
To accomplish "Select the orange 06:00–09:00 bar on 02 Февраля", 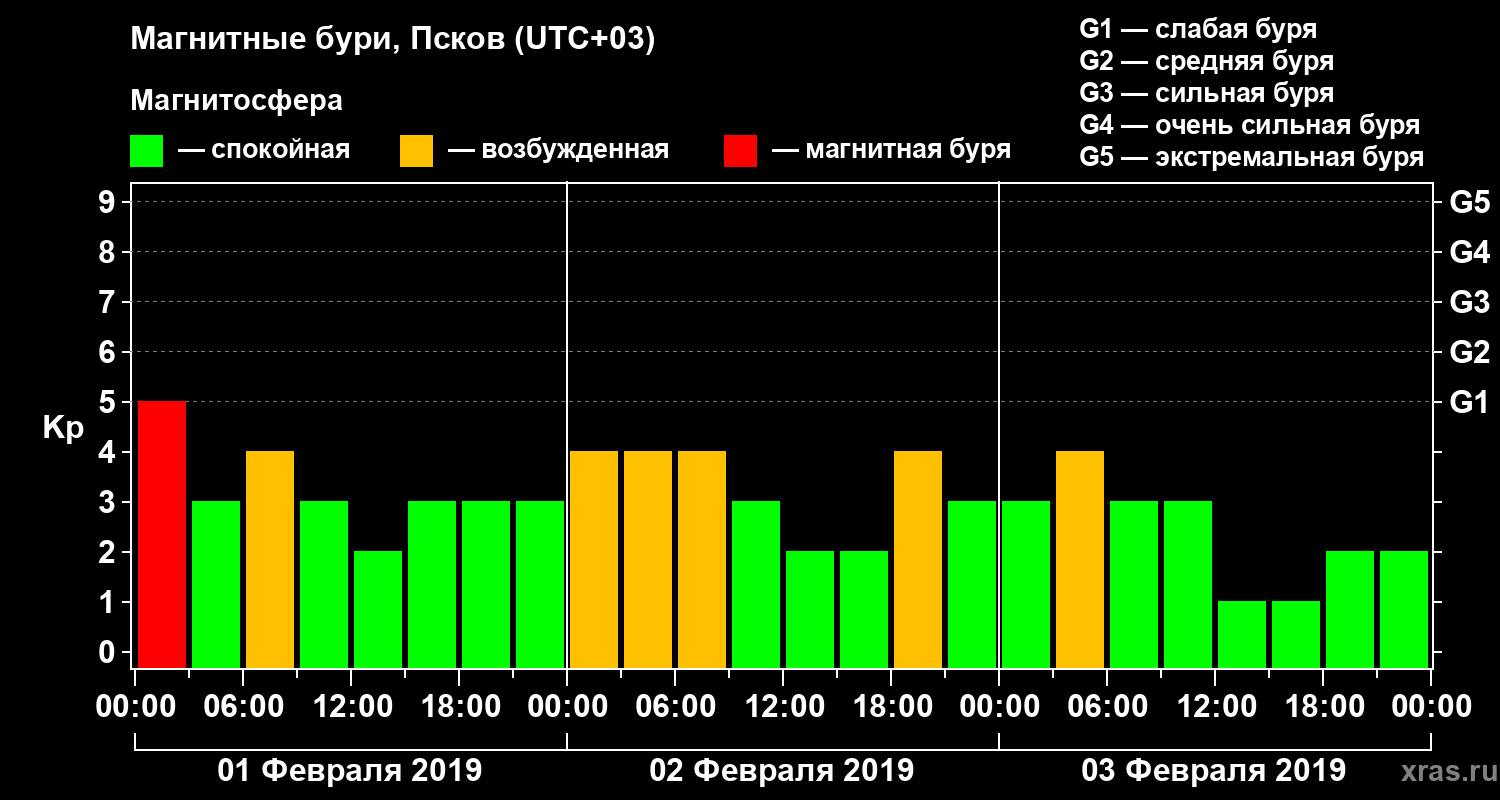I will point(702,559).
